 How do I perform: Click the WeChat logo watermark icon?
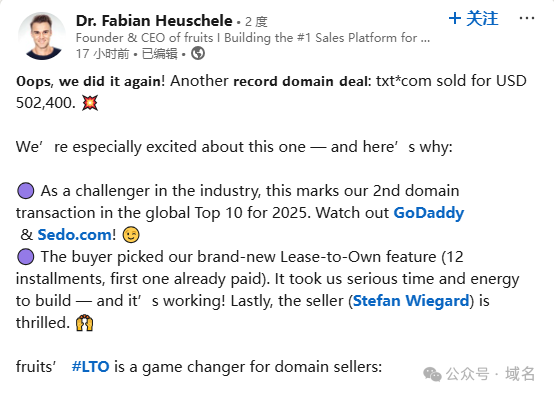point(432,374)
